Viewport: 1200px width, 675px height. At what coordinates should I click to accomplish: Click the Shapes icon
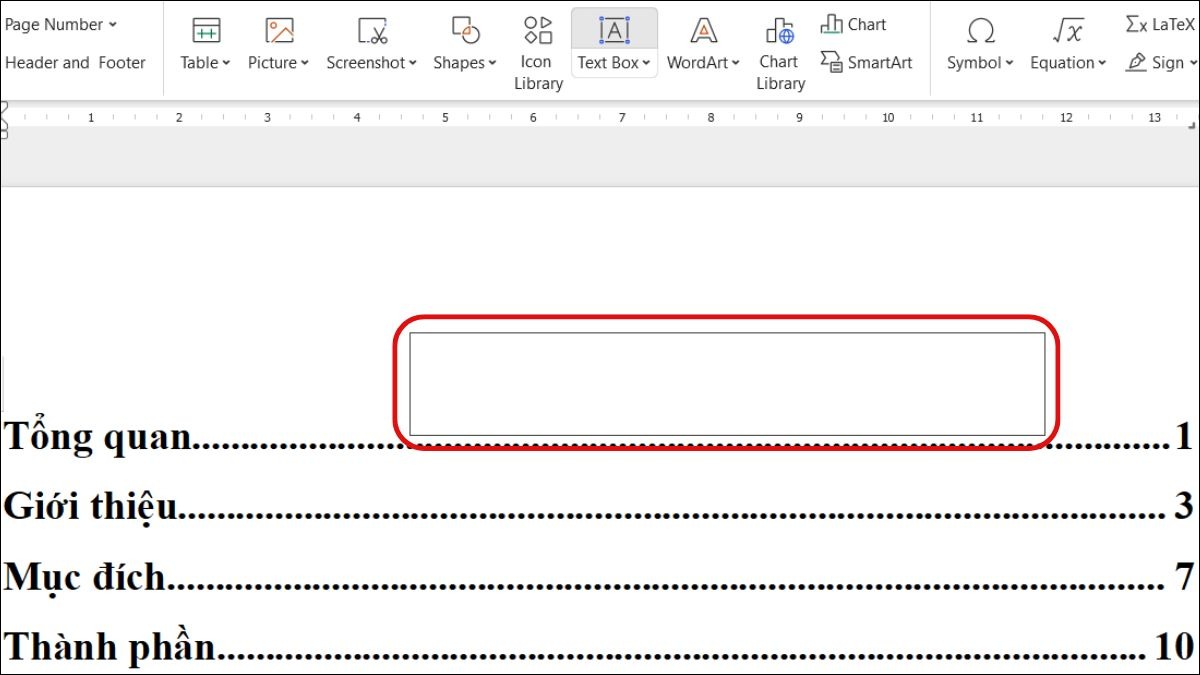click(x=465, y=30)
